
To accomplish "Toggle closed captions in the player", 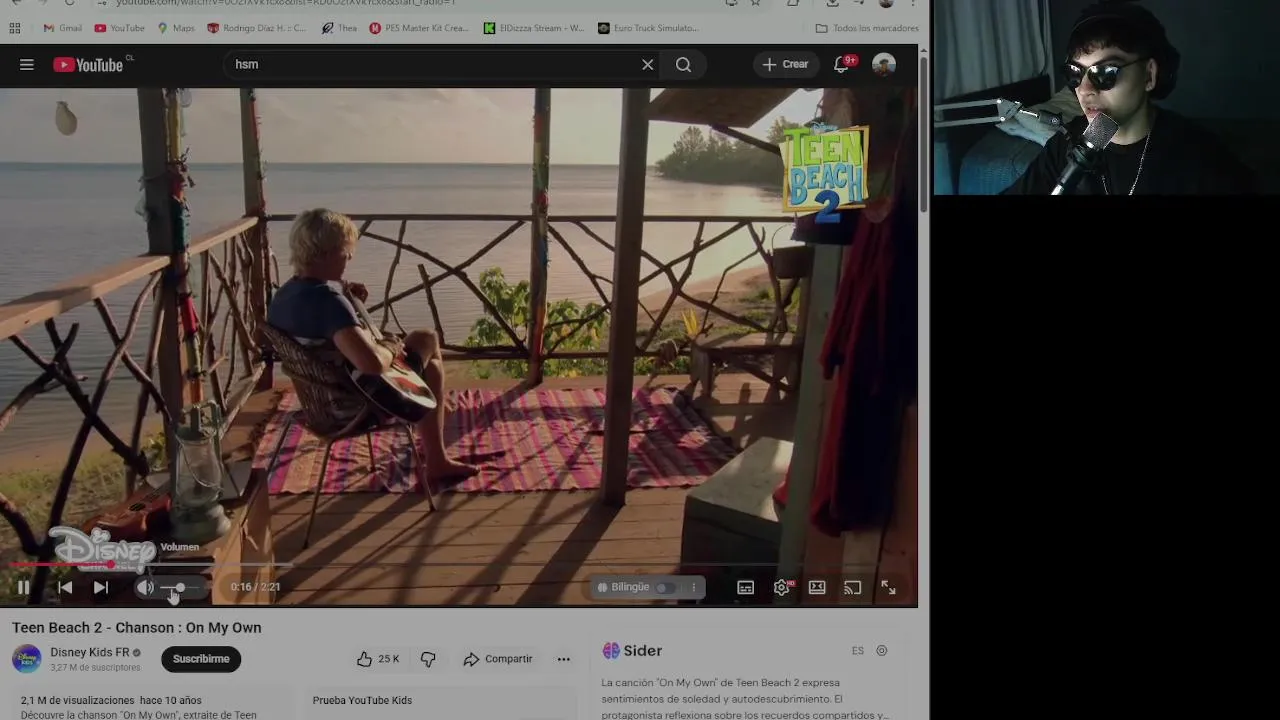I will click(746, 587).
